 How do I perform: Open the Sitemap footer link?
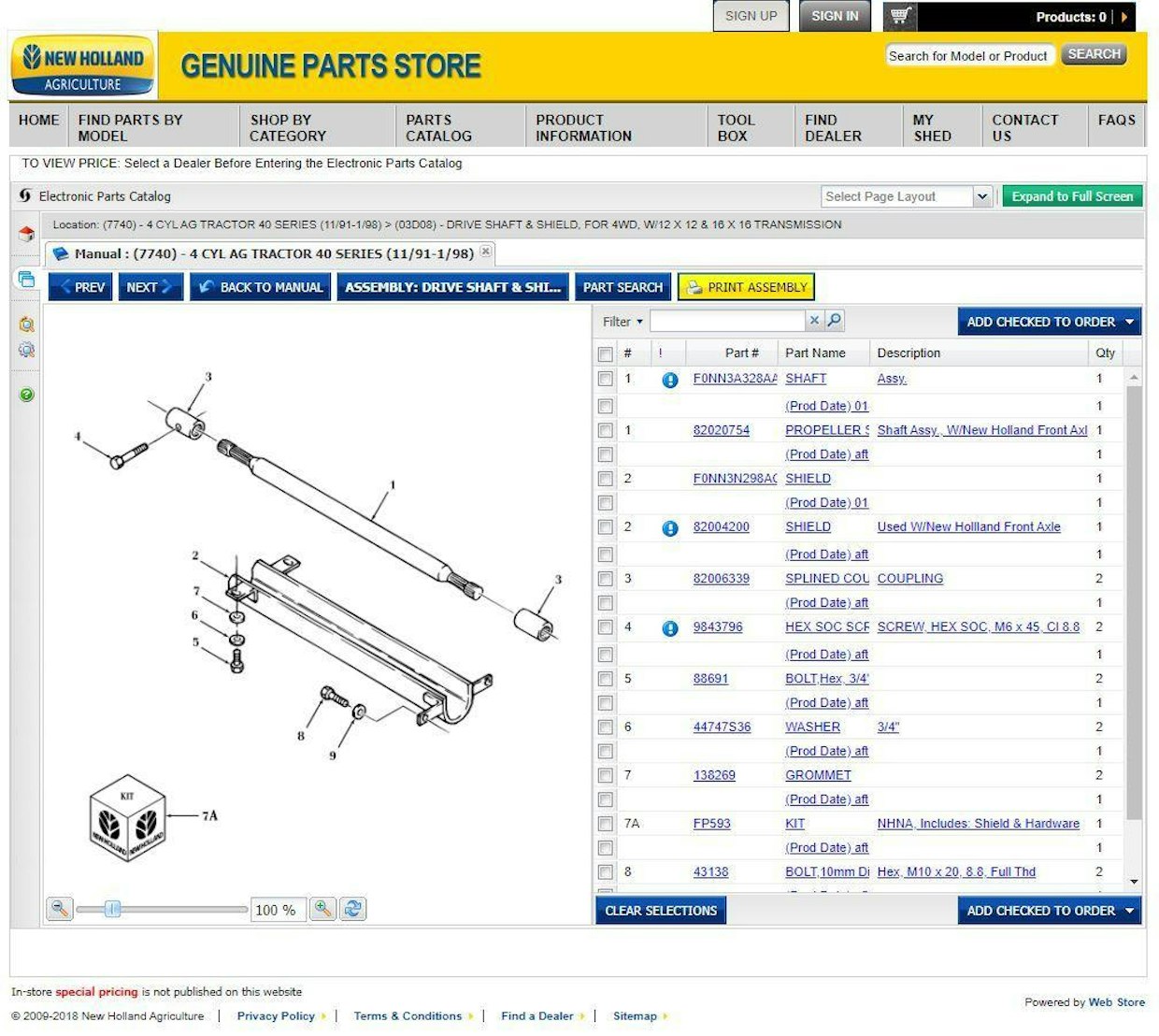(x=635, y=1016)
